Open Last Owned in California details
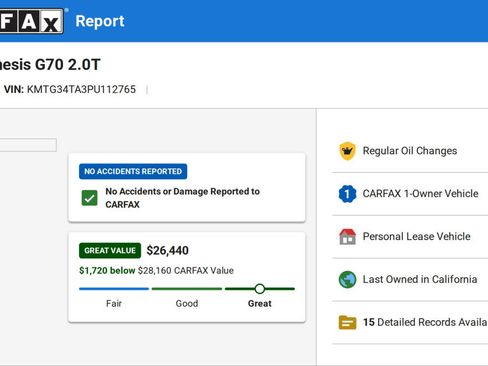 [410, 279]
